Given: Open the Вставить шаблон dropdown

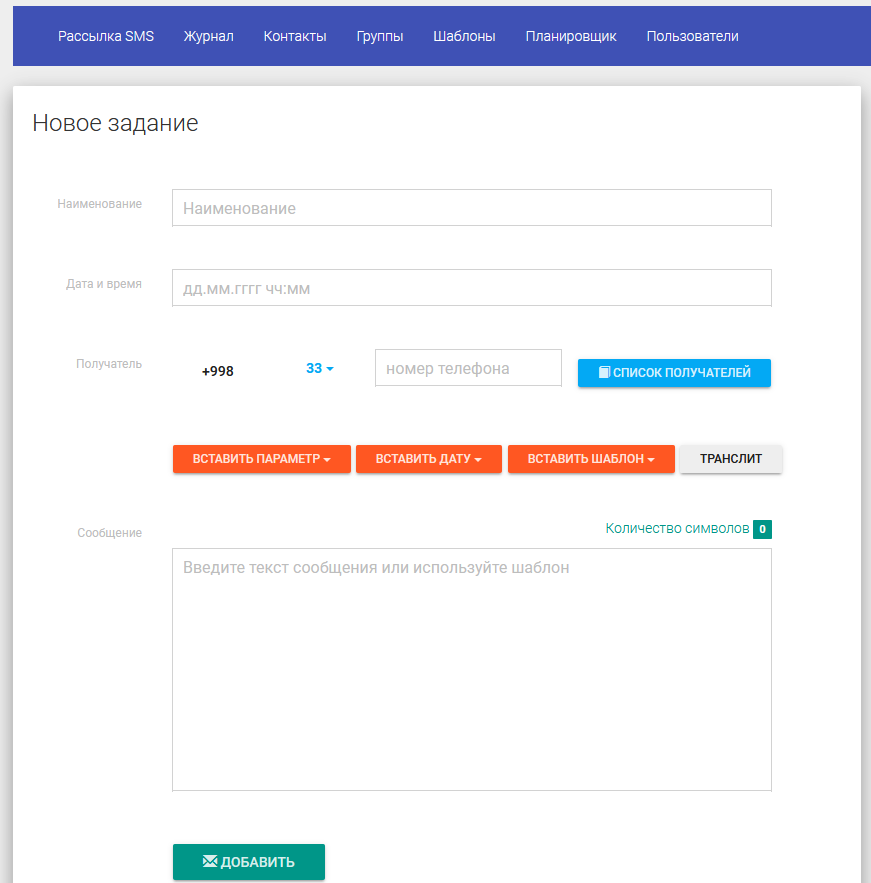Looking at the screenshot, I should (x=591, y=459).
